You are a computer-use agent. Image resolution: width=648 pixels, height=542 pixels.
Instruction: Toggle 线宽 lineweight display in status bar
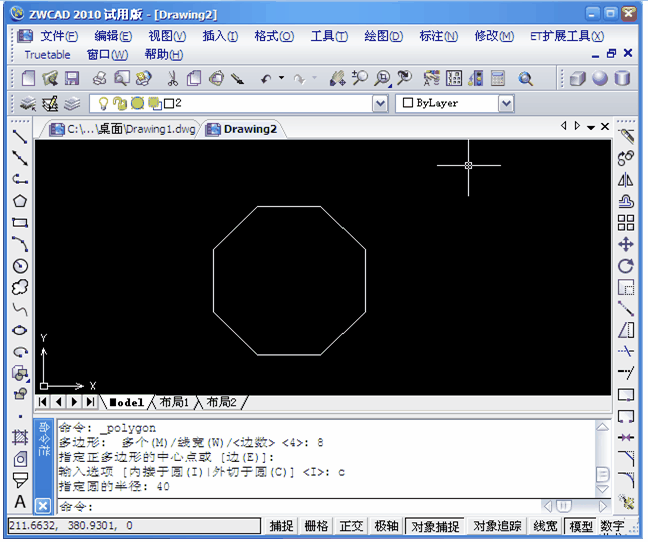pos(545,525)
